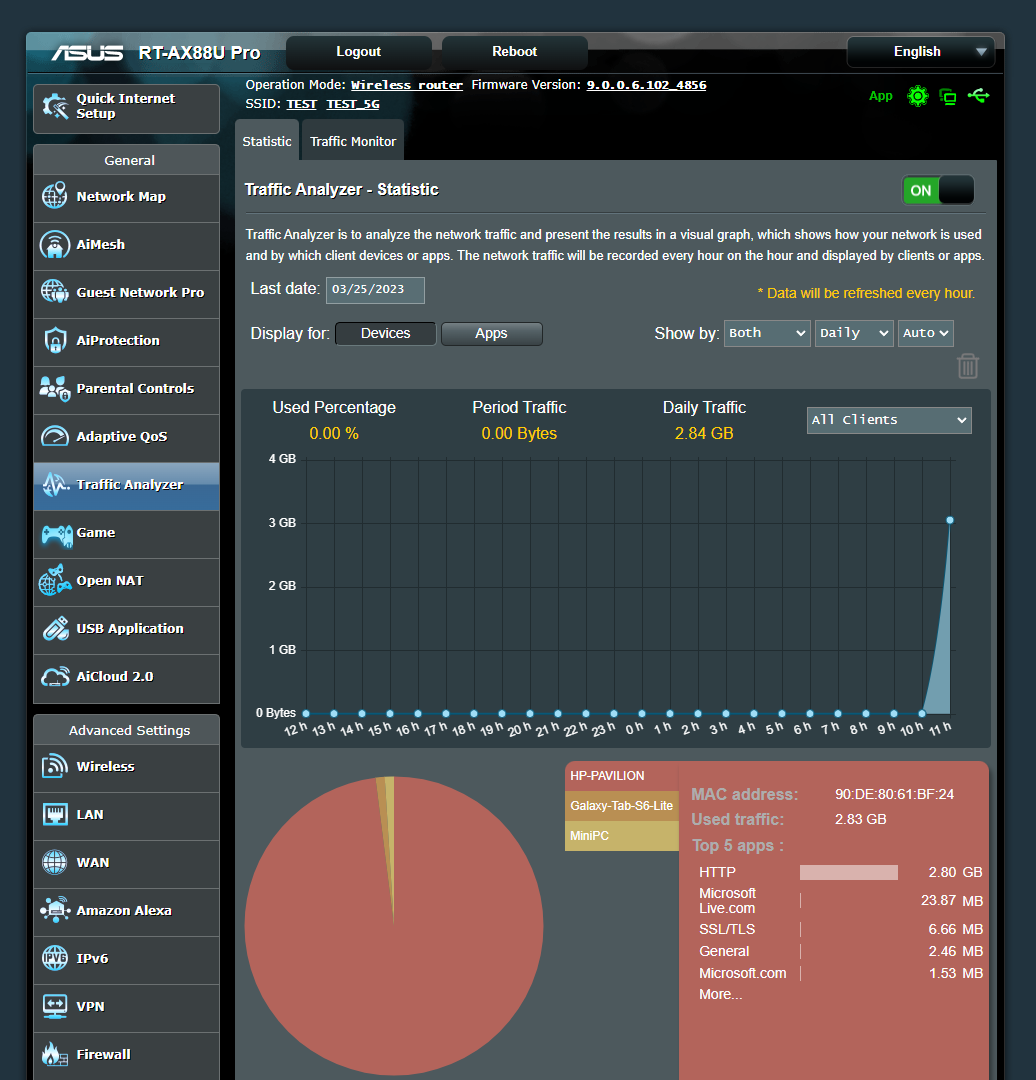The height and width of the screenshot is (1080, 1036).
Task: Click the USB status icon in header
Action: point(978,96)
